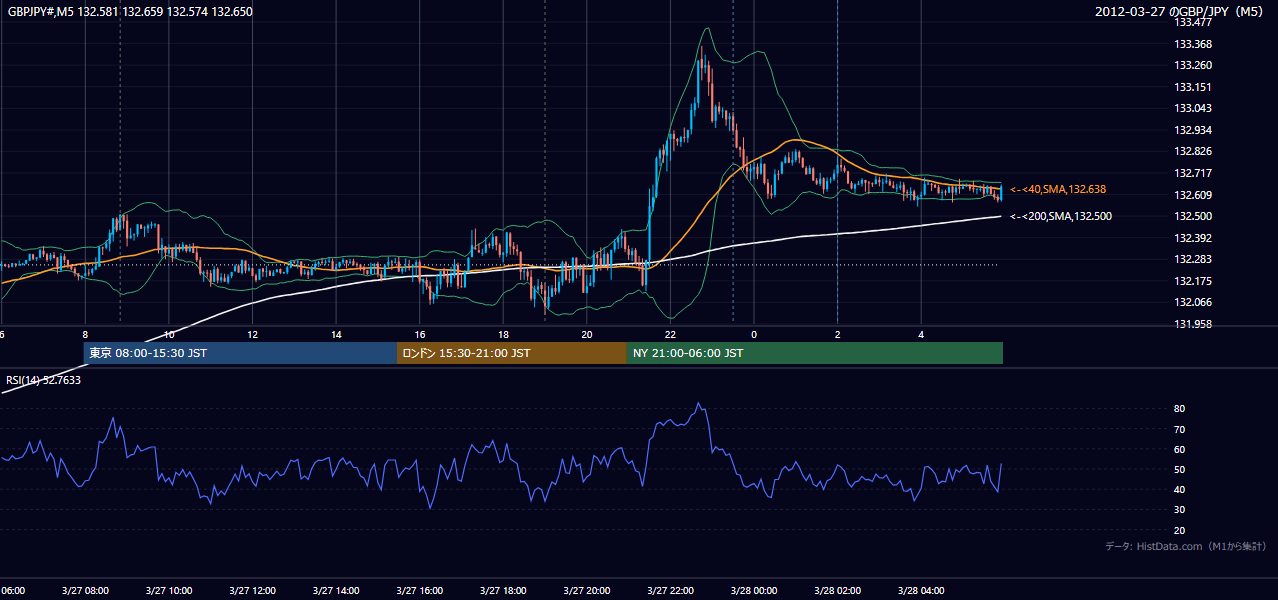Select the London 15:30-21:00 JST session bar
1278x600 pixels.
[512, 353]
